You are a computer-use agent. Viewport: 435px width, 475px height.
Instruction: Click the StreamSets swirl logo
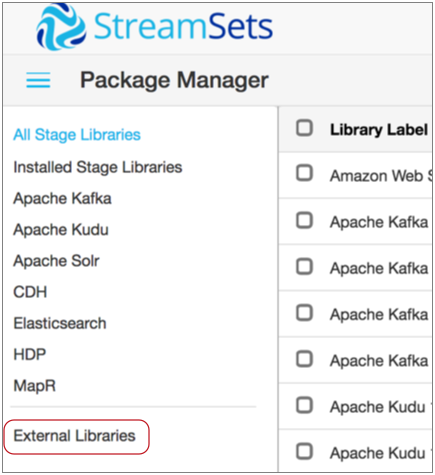[61, 27]
